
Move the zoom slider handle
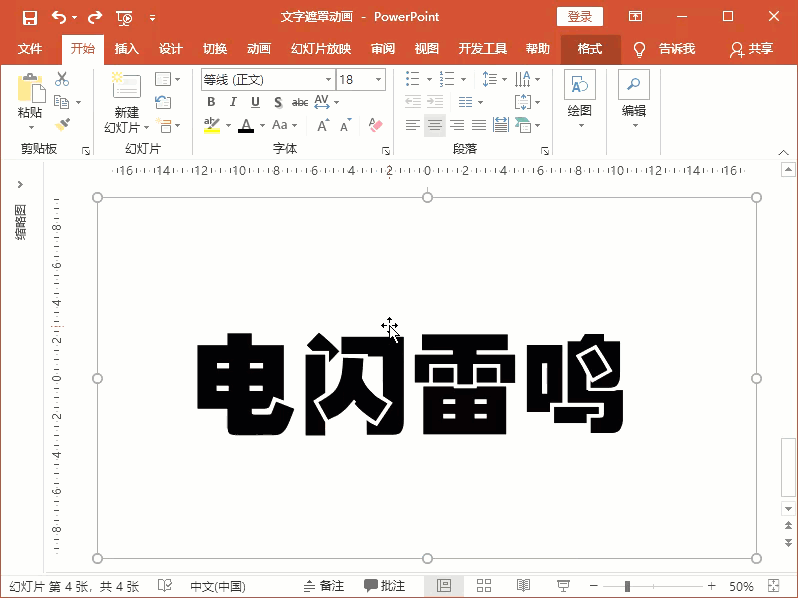tap(628, 586)
